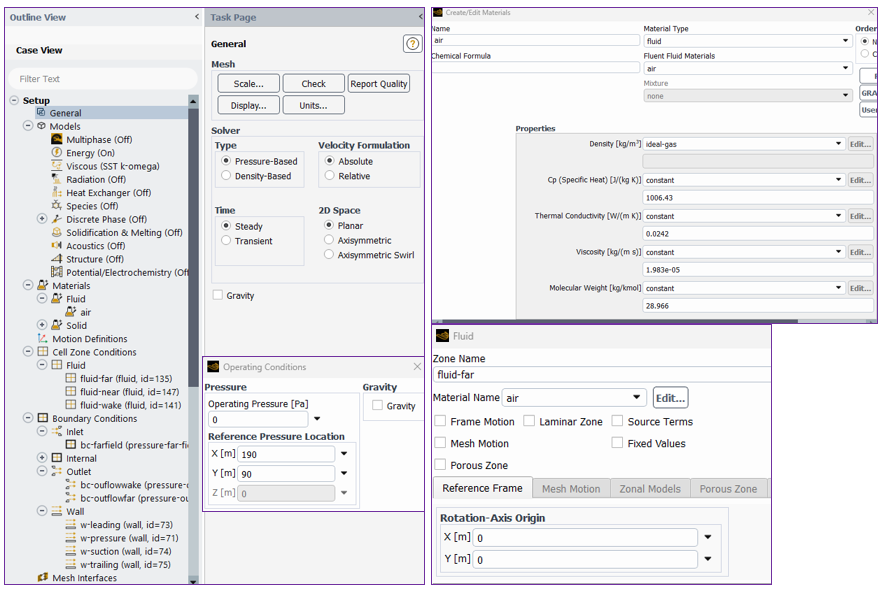Switch to the Reference Frame tab
887x589 pixels.
coord(483,488)
